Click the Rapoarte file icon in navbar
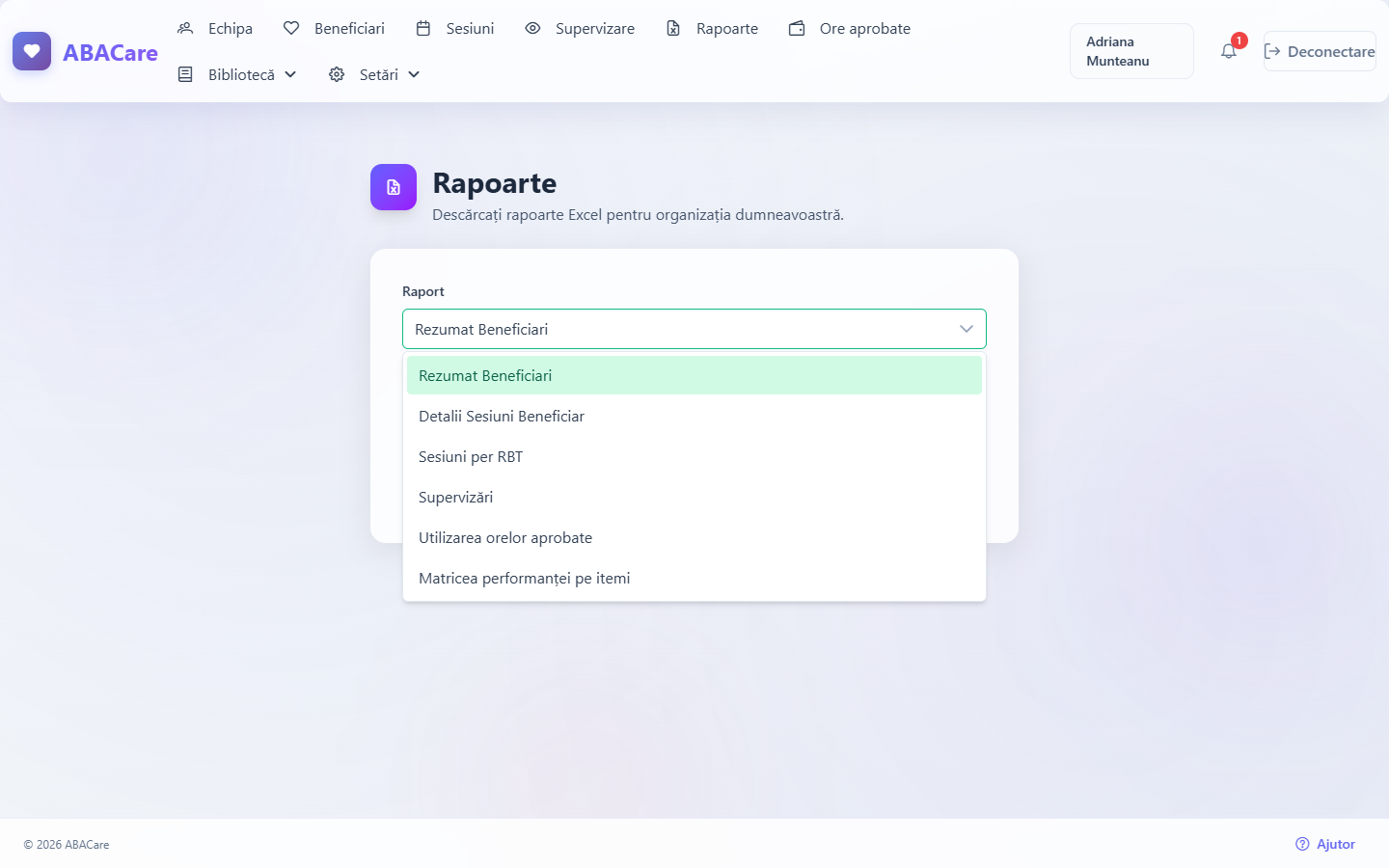1389x868 pixels. pos(673,28)
